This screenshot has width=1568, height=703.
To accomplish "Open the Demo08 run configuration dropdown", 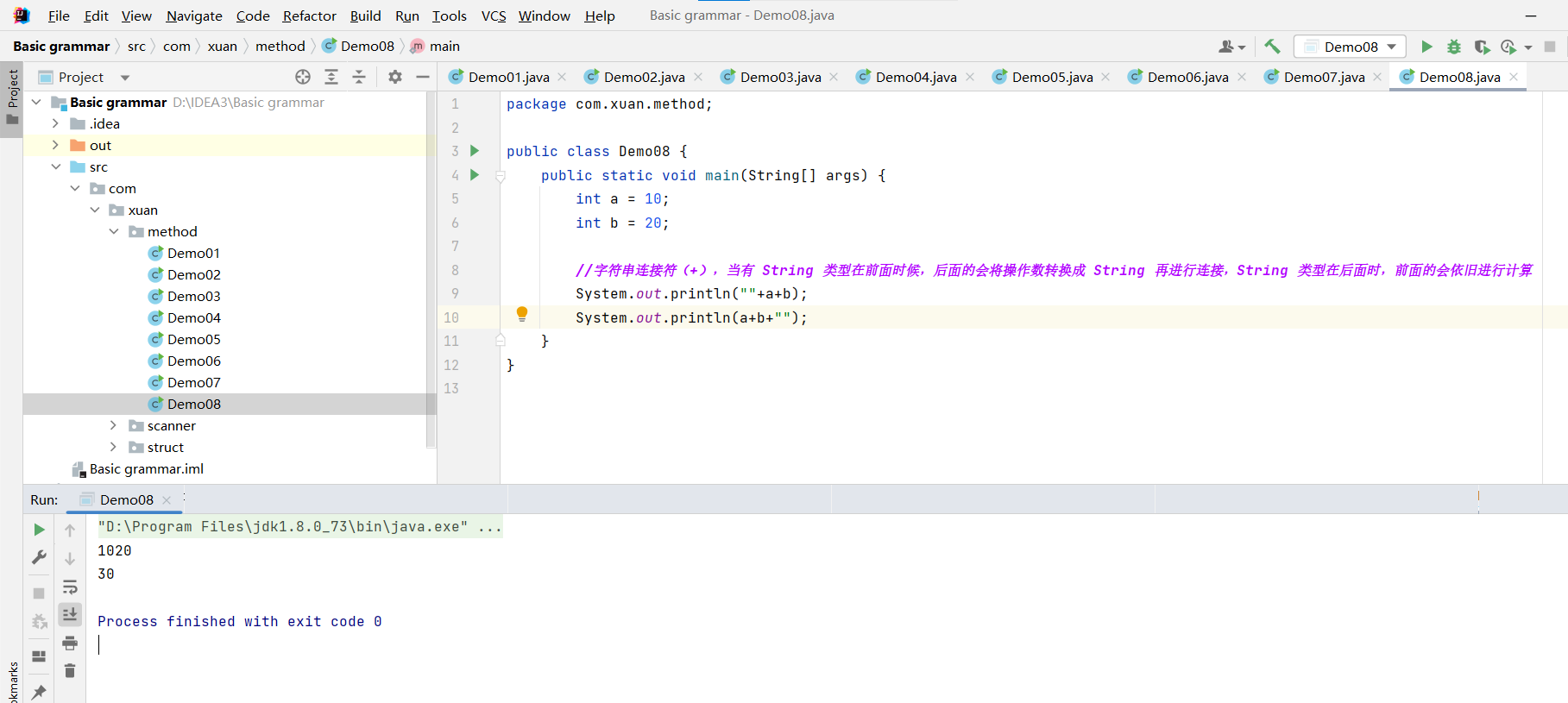I will [x=1351, y=47].
